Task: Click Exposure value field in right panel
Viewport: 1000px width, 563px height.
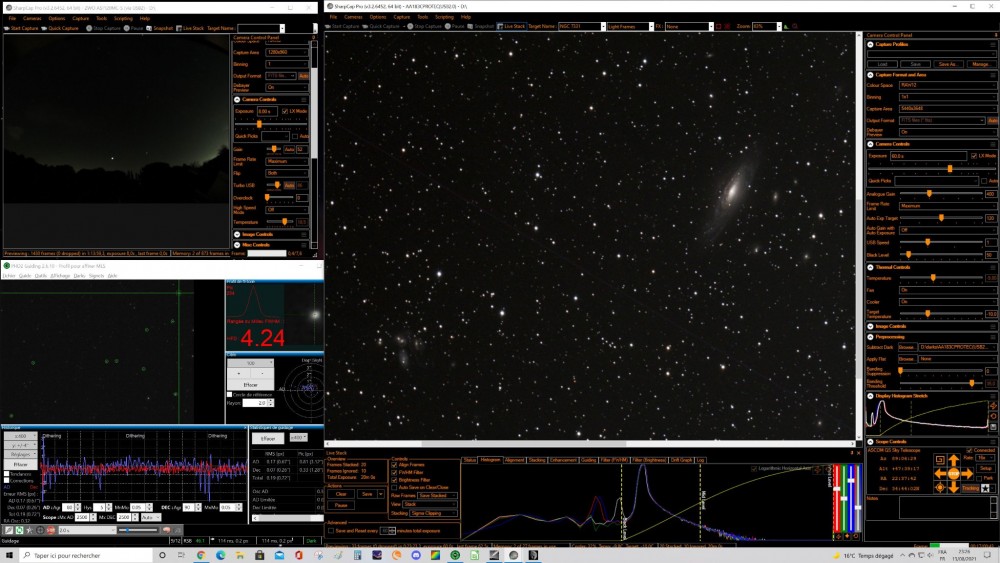Action: coord(928,156)
